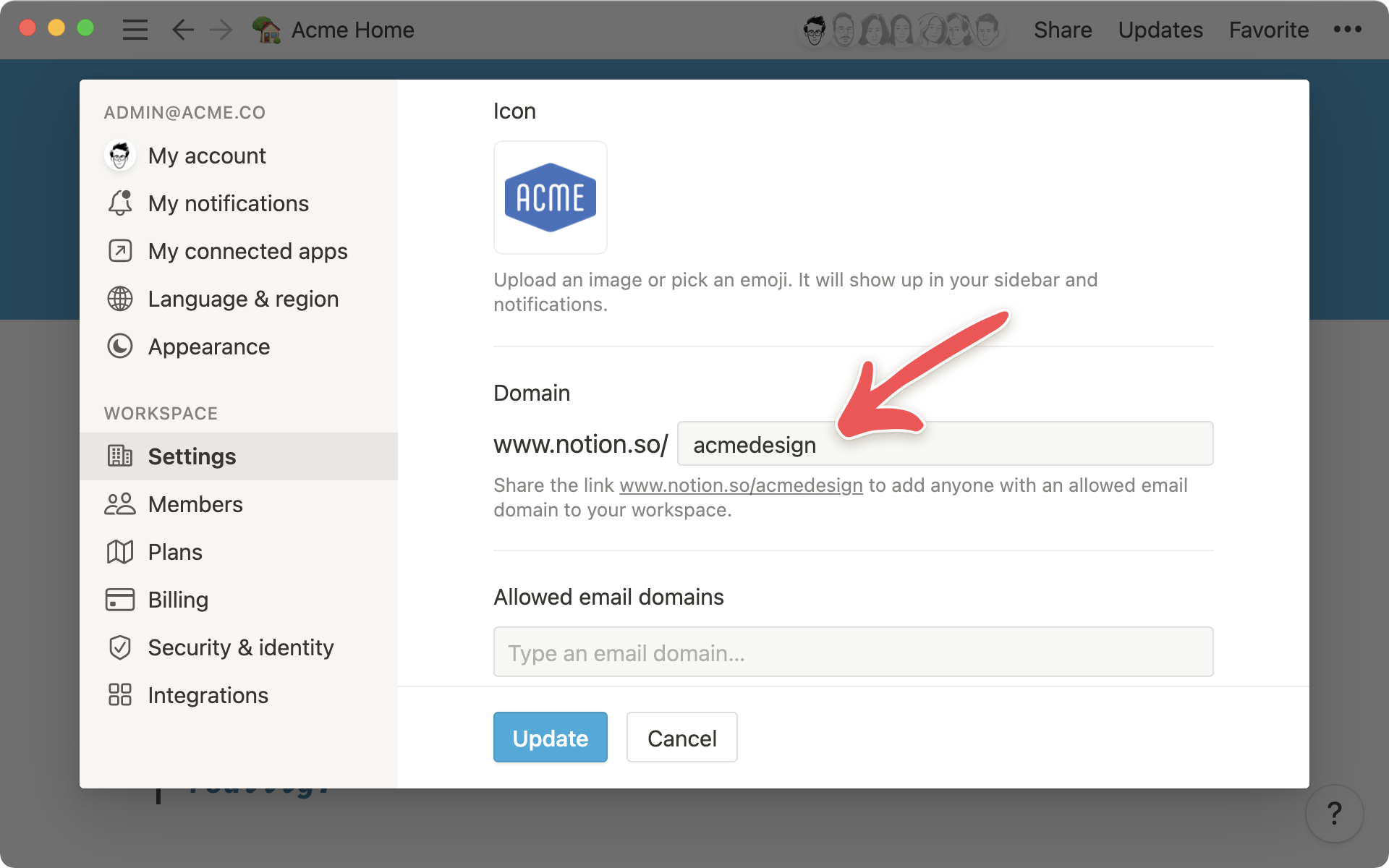The height and width of the screenshot is (868, 1389).
Task: Click the Security & identity shield icon
Action: click(x=120, y=647)
